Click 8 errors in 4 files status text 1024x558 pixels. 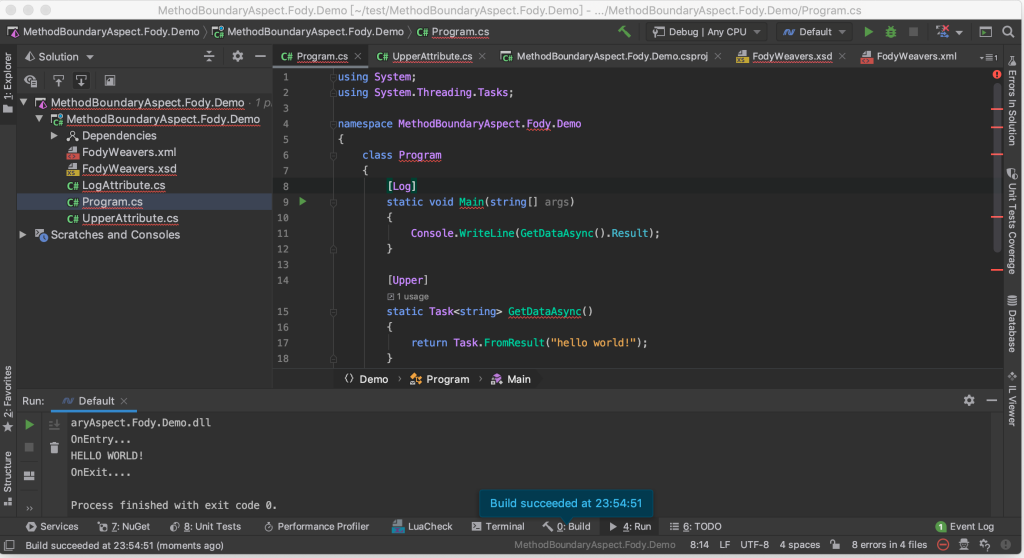pos(889,544)
